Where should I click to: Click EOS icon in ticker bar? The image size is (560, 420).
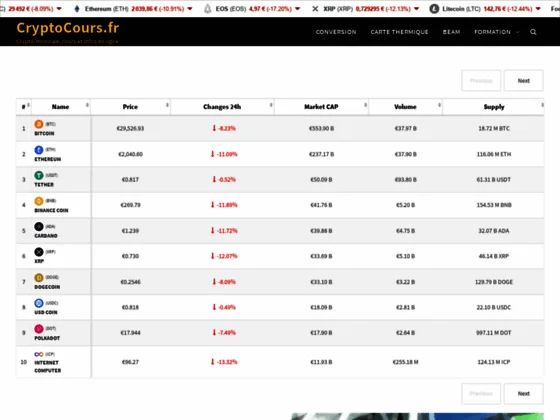(208, 9)
